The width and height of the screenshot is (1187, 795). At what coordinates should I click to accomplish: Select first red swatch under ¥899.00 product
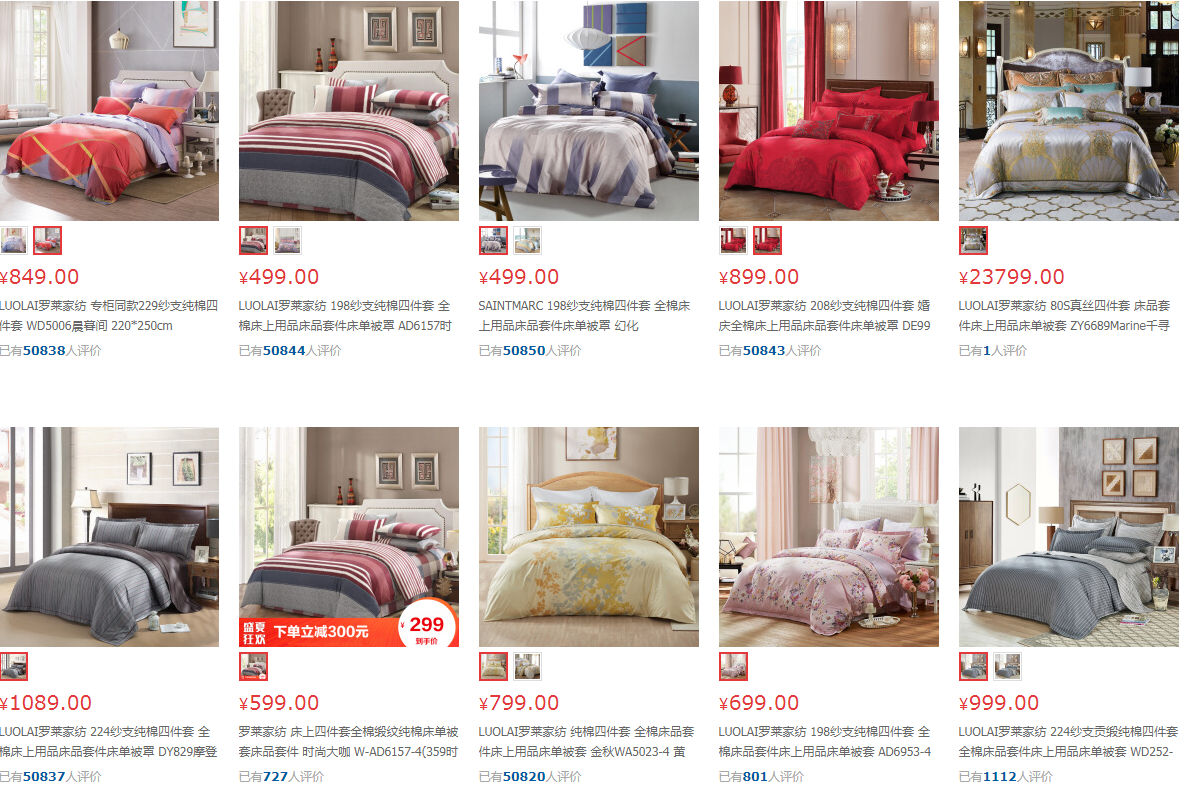733,241
